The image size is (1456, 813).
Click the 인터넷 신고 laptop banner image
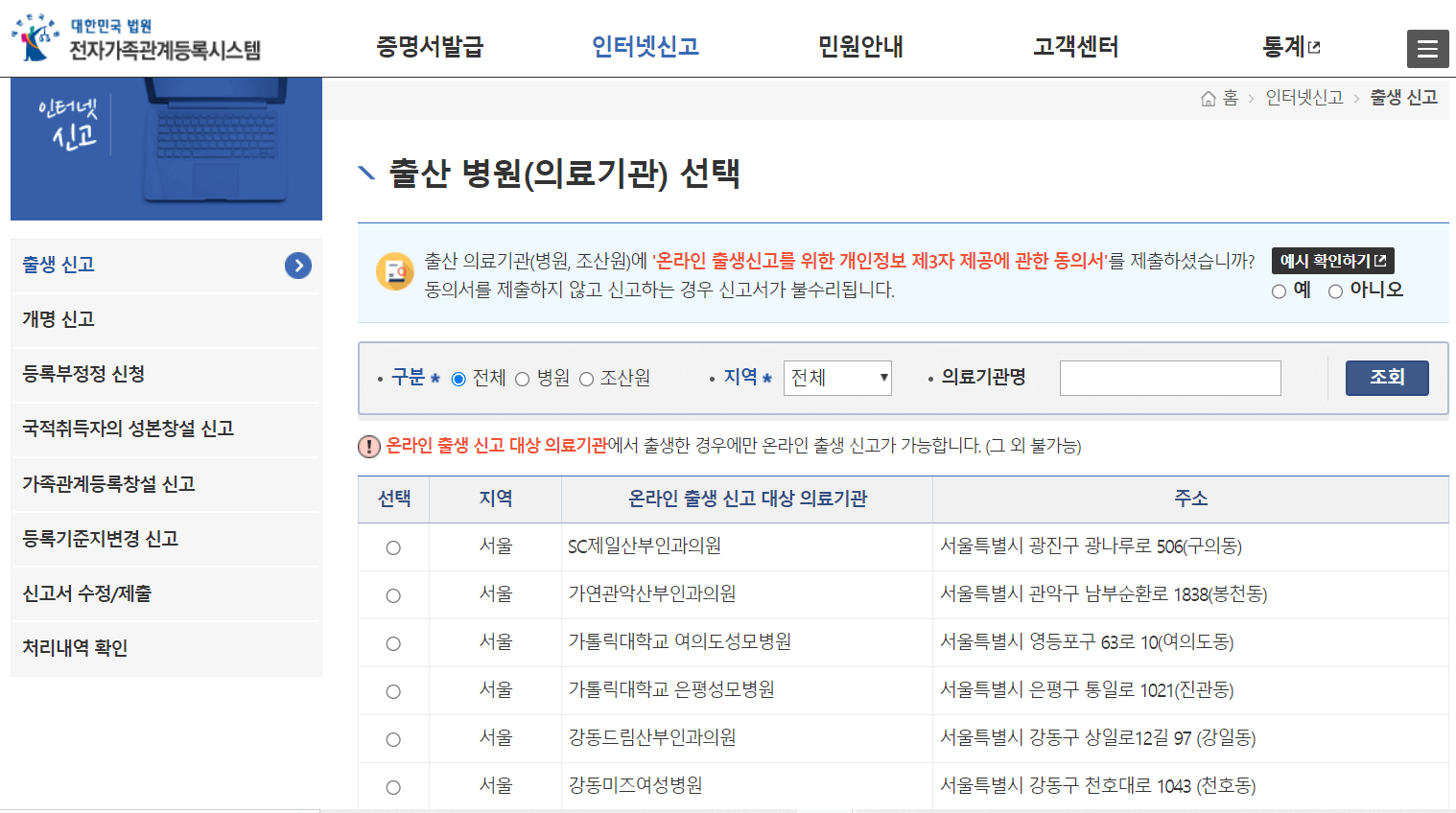(x=166, y=149)
